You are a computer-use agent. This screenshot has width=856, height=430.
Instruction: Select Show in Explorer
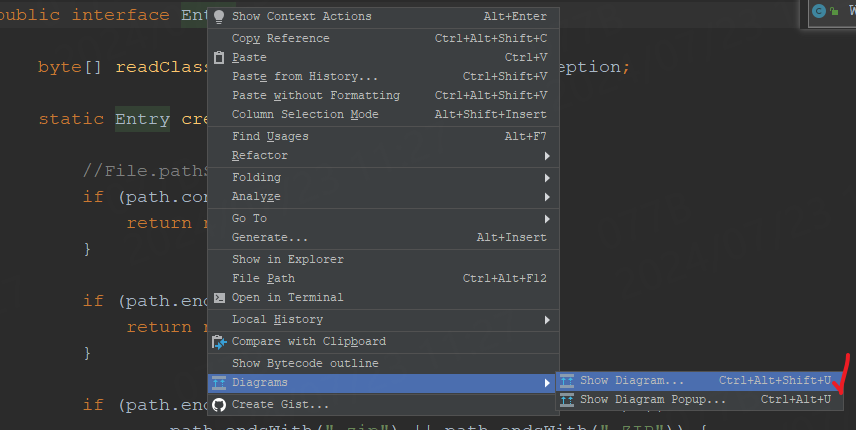383,259
